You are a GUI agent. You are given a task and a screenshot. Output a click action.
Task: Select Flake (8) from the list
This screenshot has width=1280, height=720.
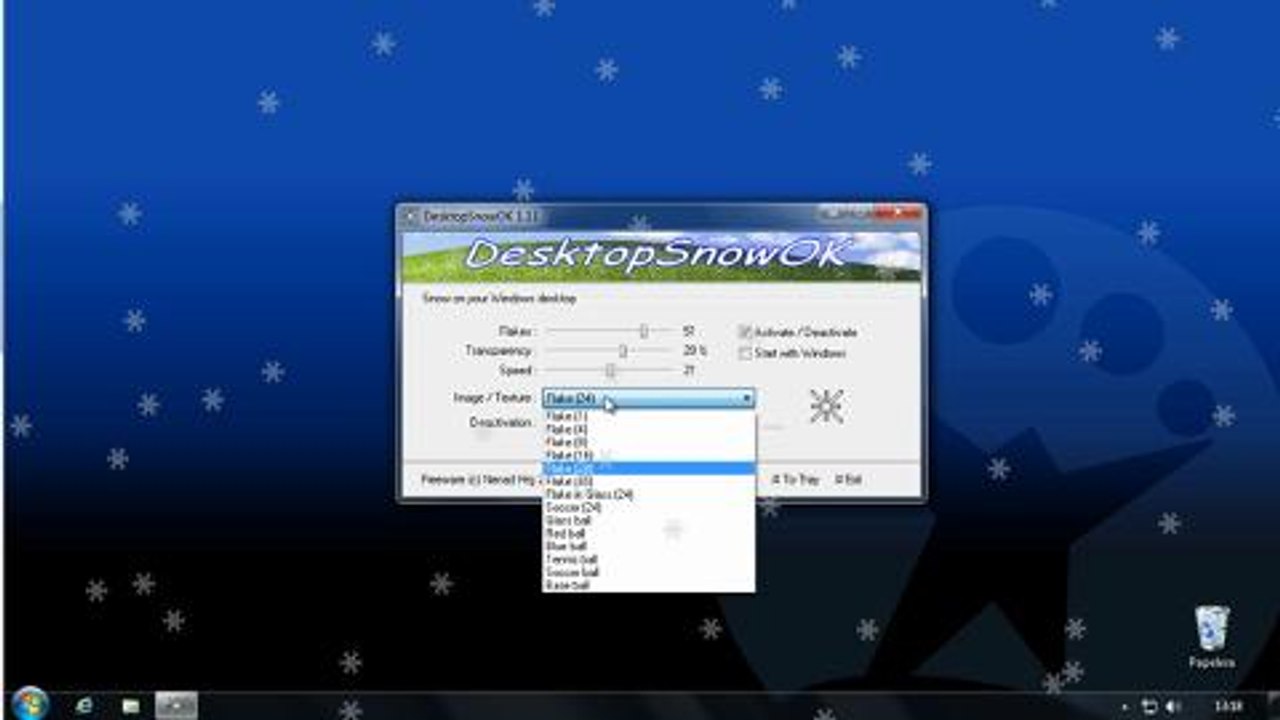click(x=648, y=442)
